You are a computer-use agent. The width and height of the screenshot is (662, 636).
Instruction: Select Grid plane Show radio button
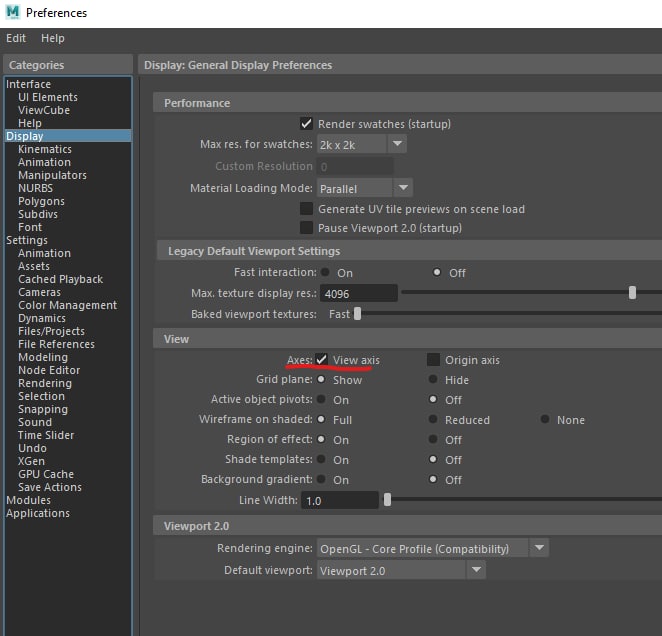321,379
